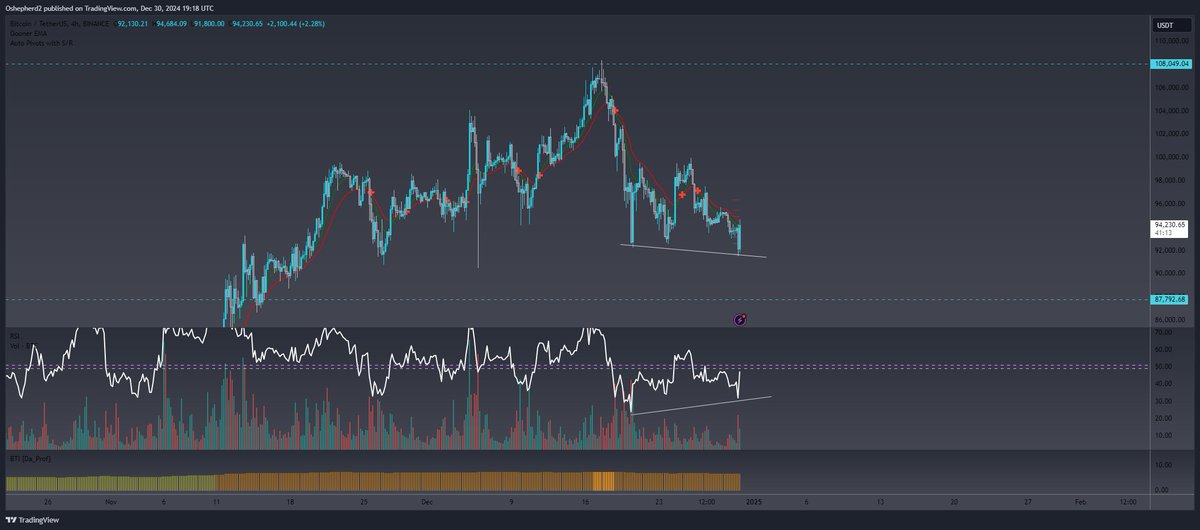The height and width of the screenshot is (530, 1200).
Task: Select the BTI [Da_Prof] indicator label
Action: point(29,458)
